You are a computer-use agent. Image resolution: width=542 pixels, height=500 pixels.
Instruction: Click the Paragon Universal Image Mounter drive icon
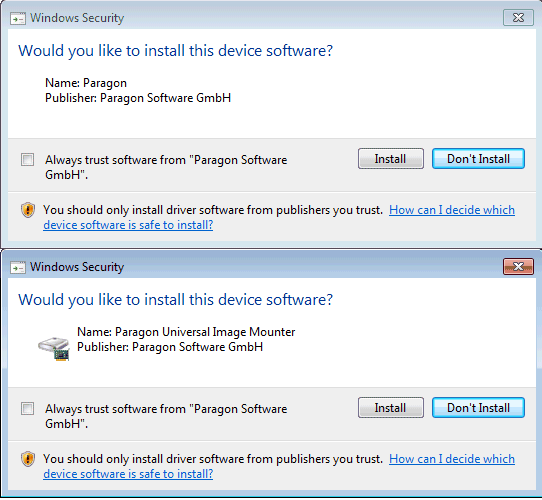pos(54,349)
